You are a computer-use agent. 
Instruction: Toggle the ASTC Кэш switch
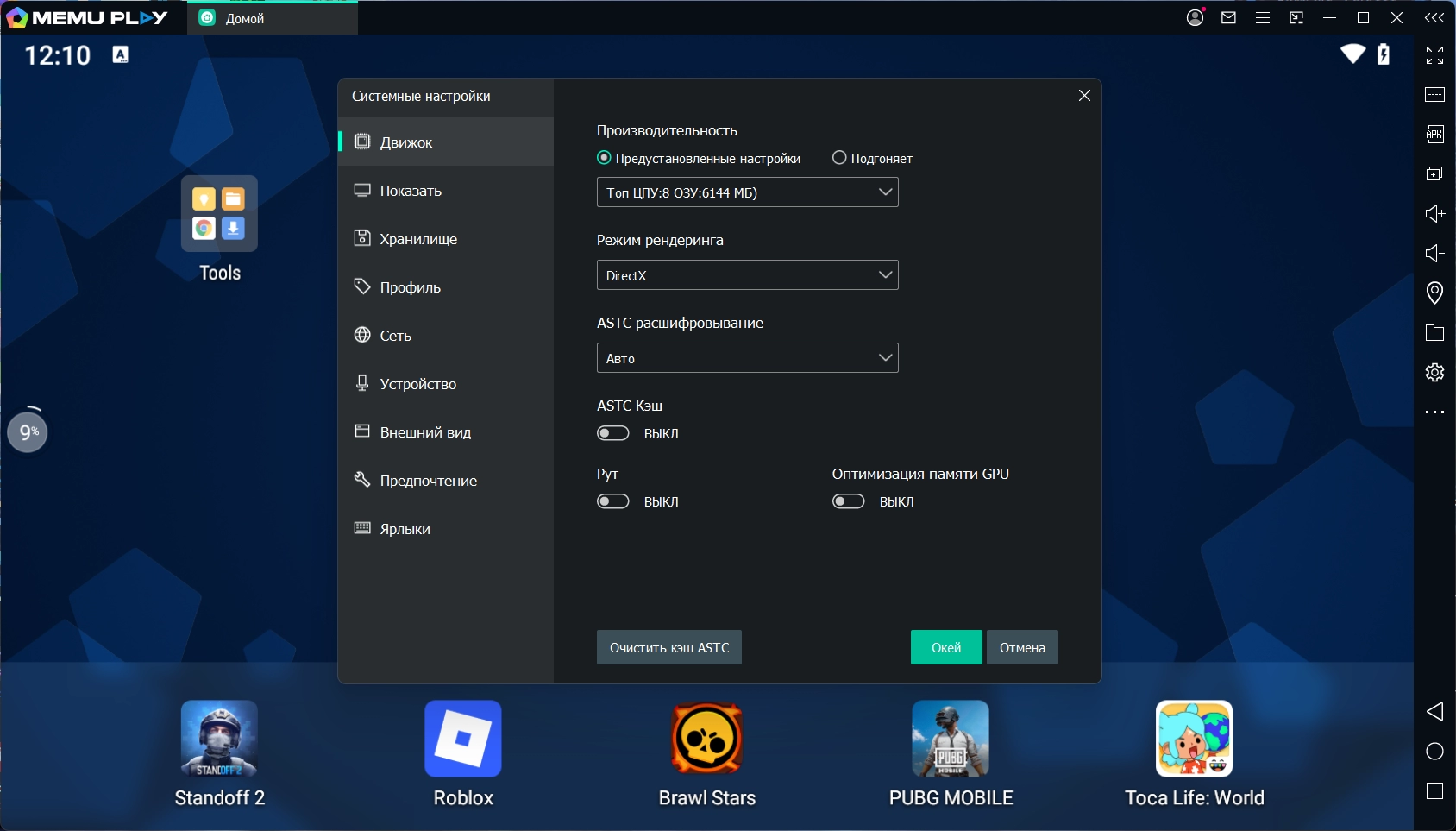(x=613, y=433)
